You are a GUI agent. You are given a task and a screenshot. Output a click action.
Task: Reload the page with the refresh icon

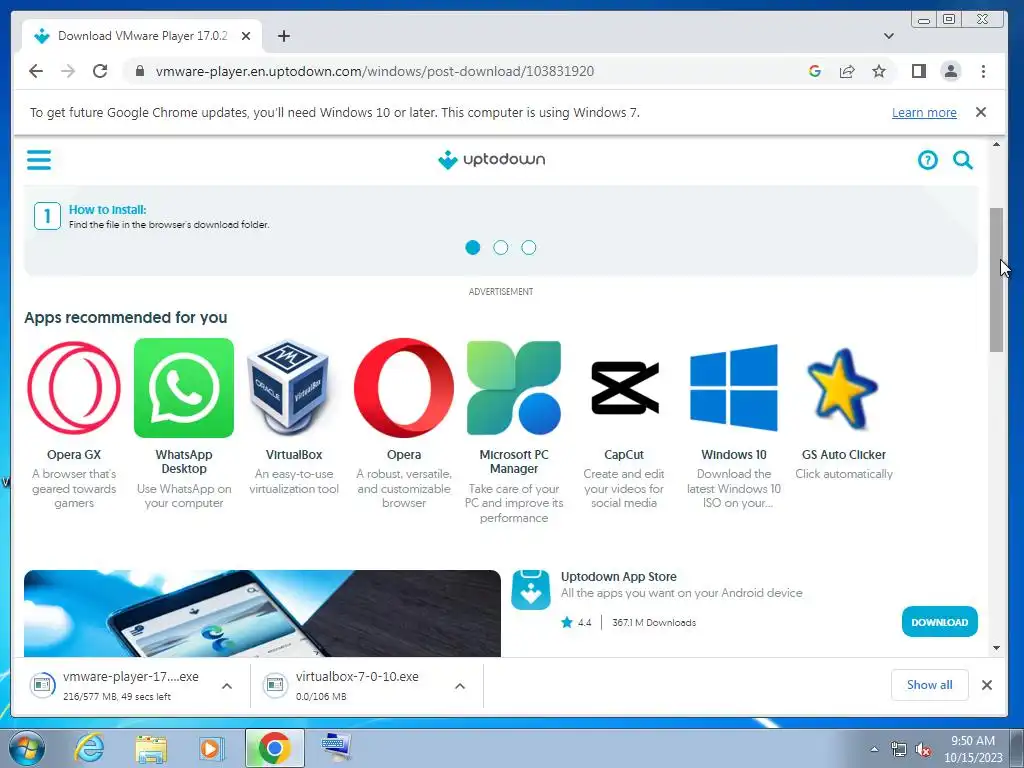pyautogui.click(x=100, y=71)
